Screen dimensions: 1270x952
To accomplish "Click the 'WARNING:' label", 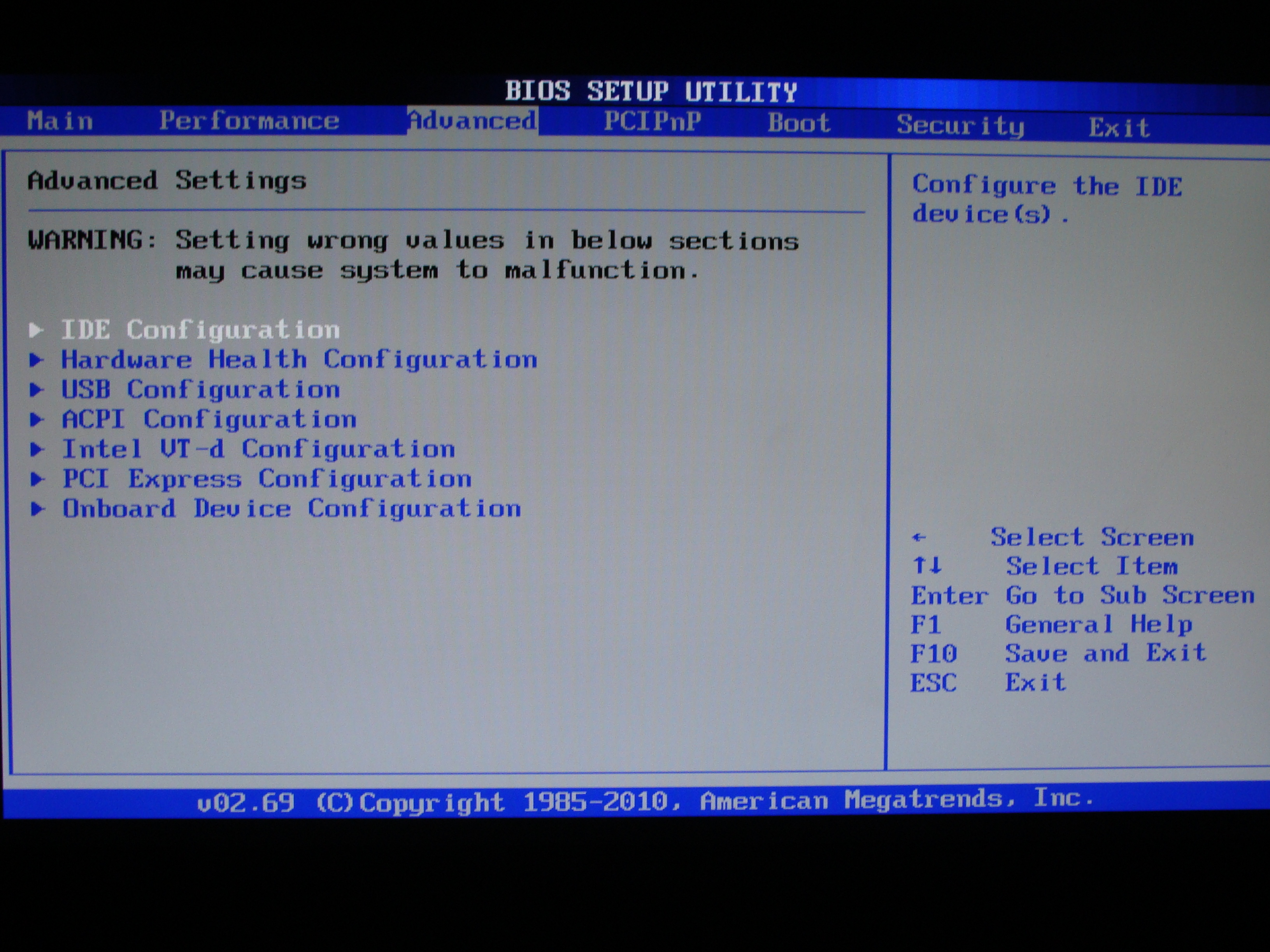I will [93, 240].
